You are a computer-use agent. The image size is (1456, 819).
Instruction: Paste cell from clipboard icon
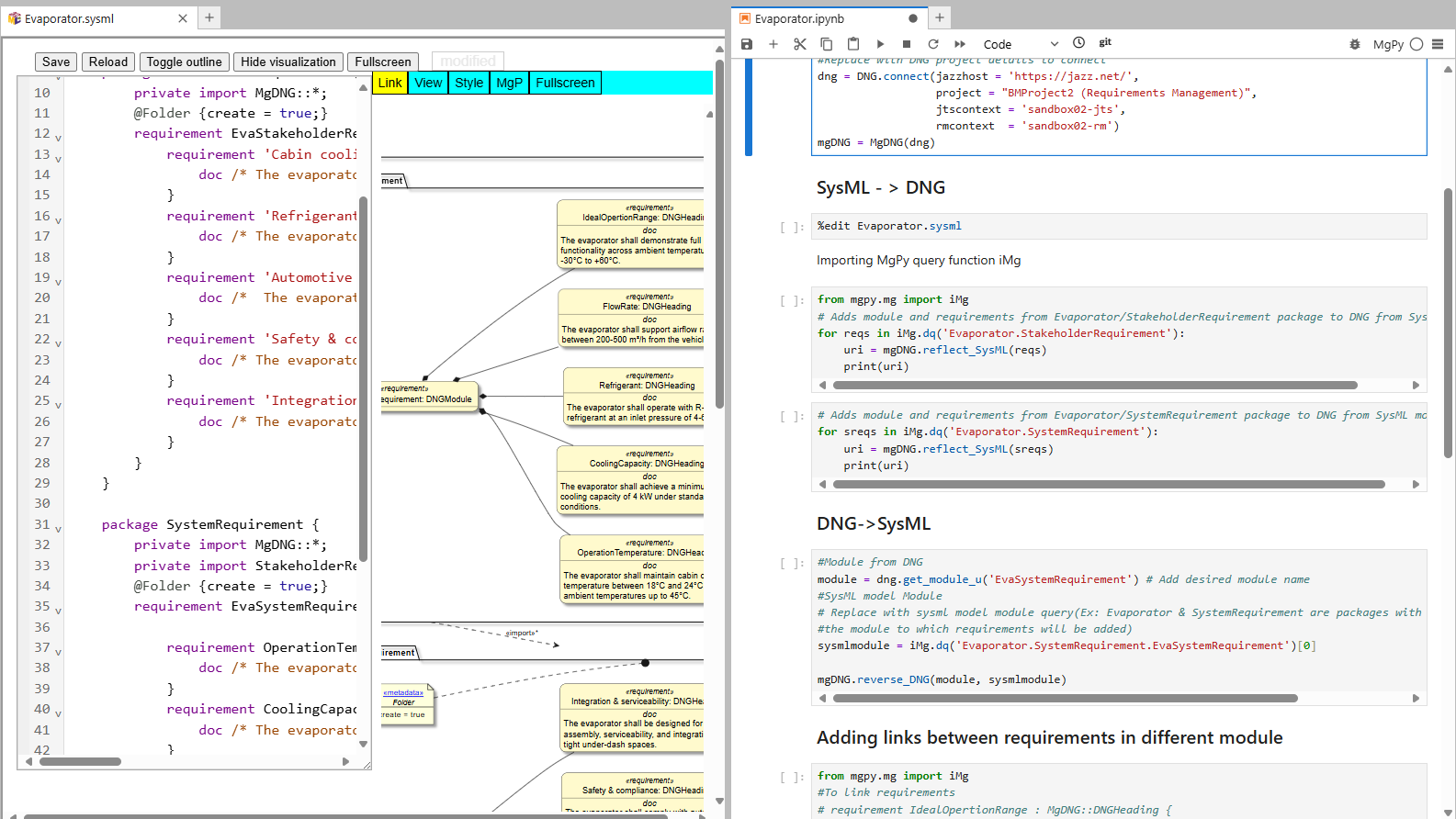point(853,44)
